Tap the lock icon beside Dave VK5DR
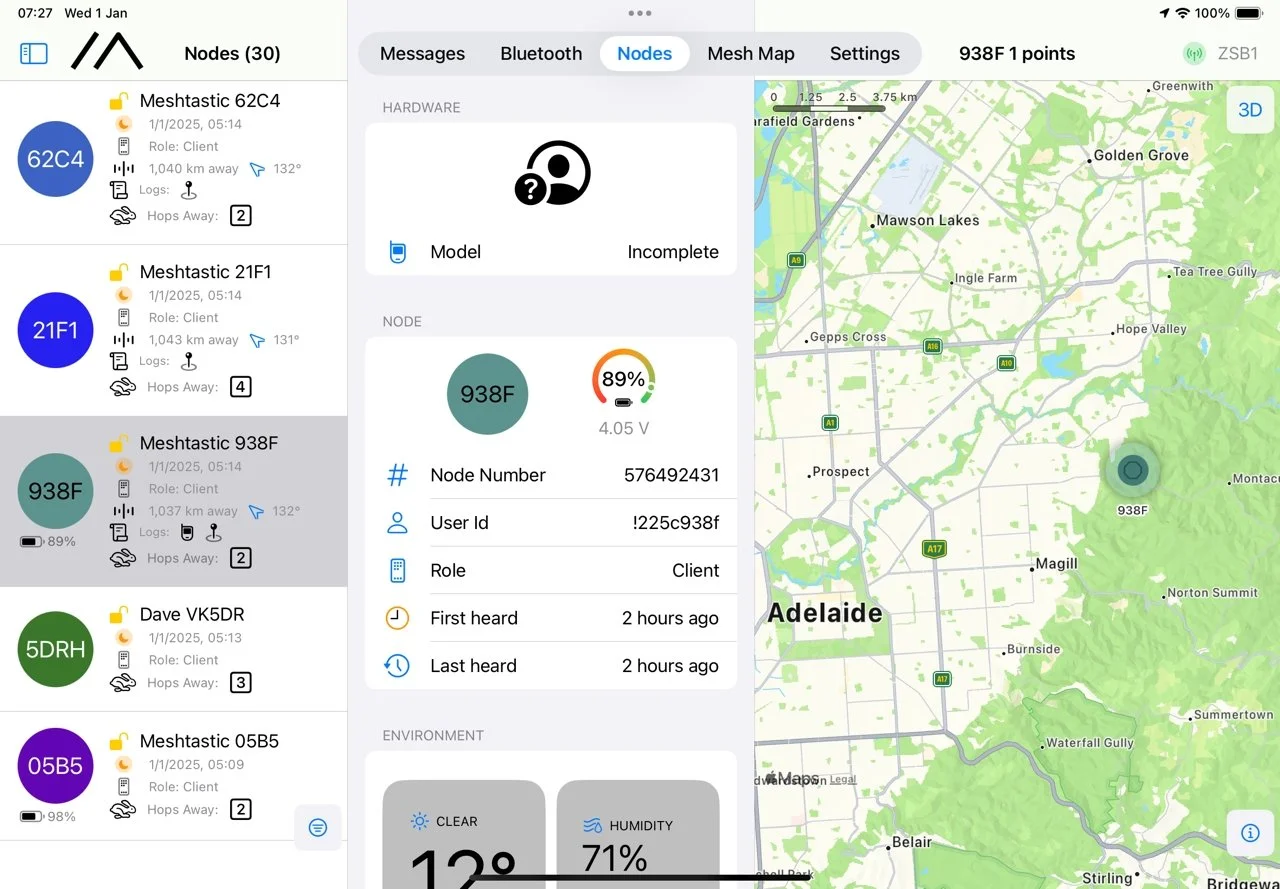Image resolution: width=1280 pixels, height=889 pixels. click(119, 614)
